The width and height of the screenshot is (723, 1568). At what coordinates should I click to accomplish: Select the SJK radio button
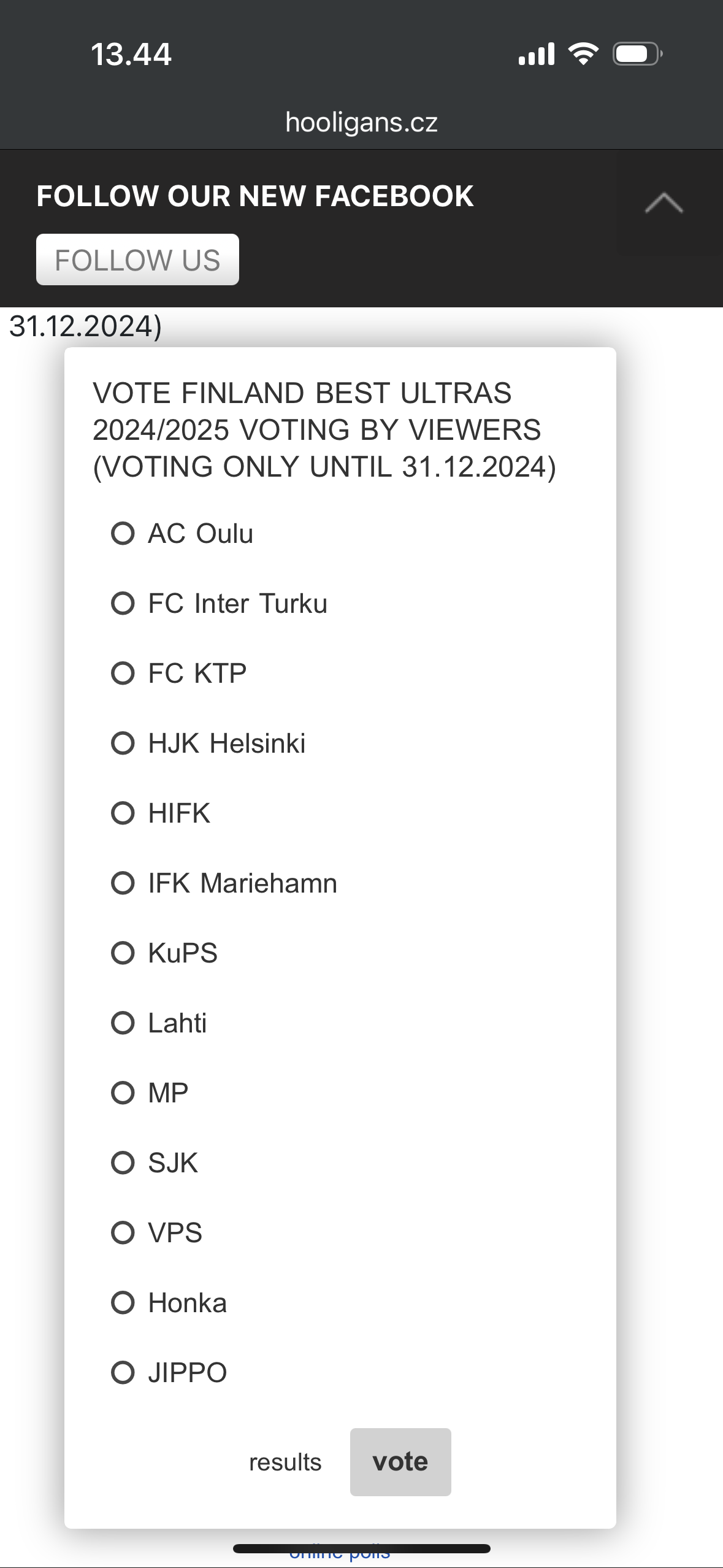pos(123,1163)
